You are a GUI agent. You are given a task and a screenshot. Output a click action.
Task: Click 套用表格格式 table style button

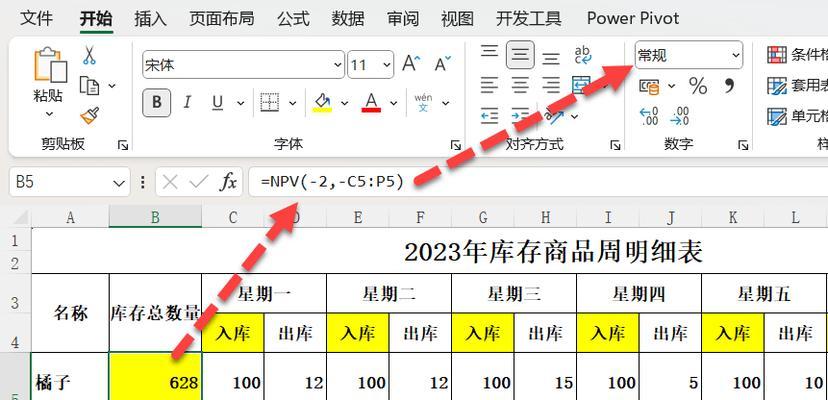pos(797,86)
